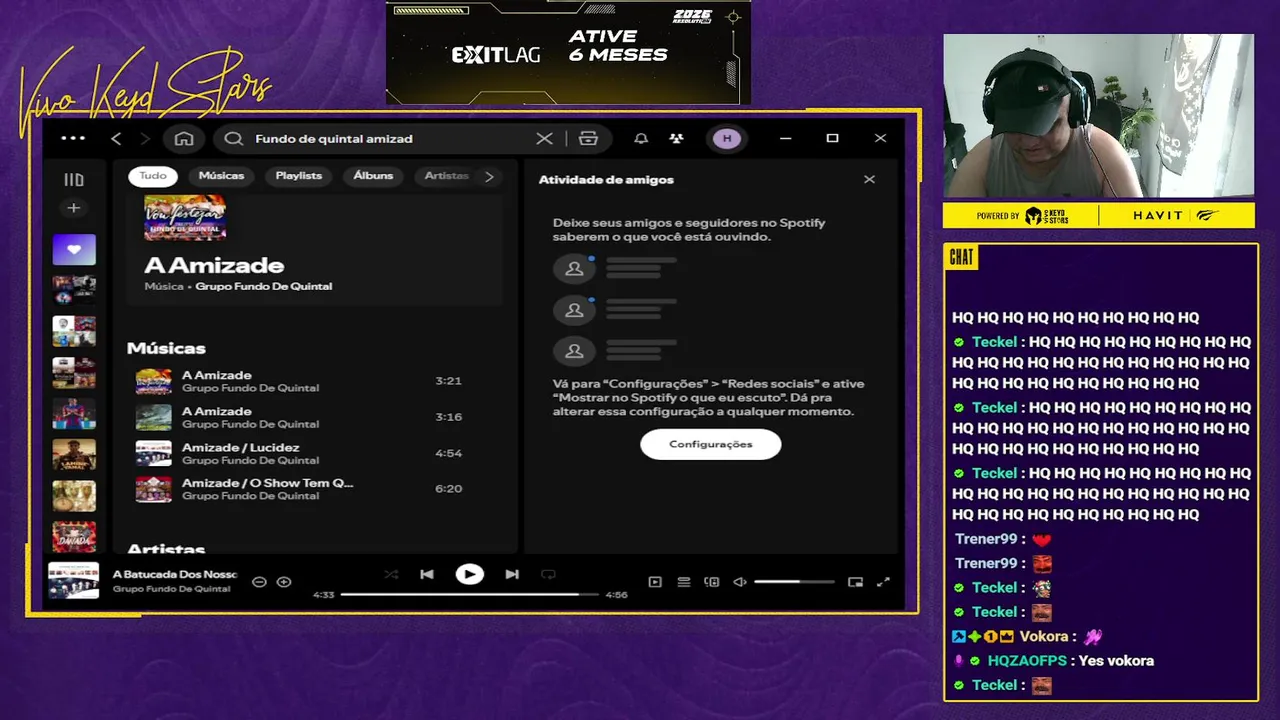Image resolution: width=1280 pixels, height=720 pixels.
Task: Toggle shuffle playback
Action: pyautogui.click(x=391, y=574)
